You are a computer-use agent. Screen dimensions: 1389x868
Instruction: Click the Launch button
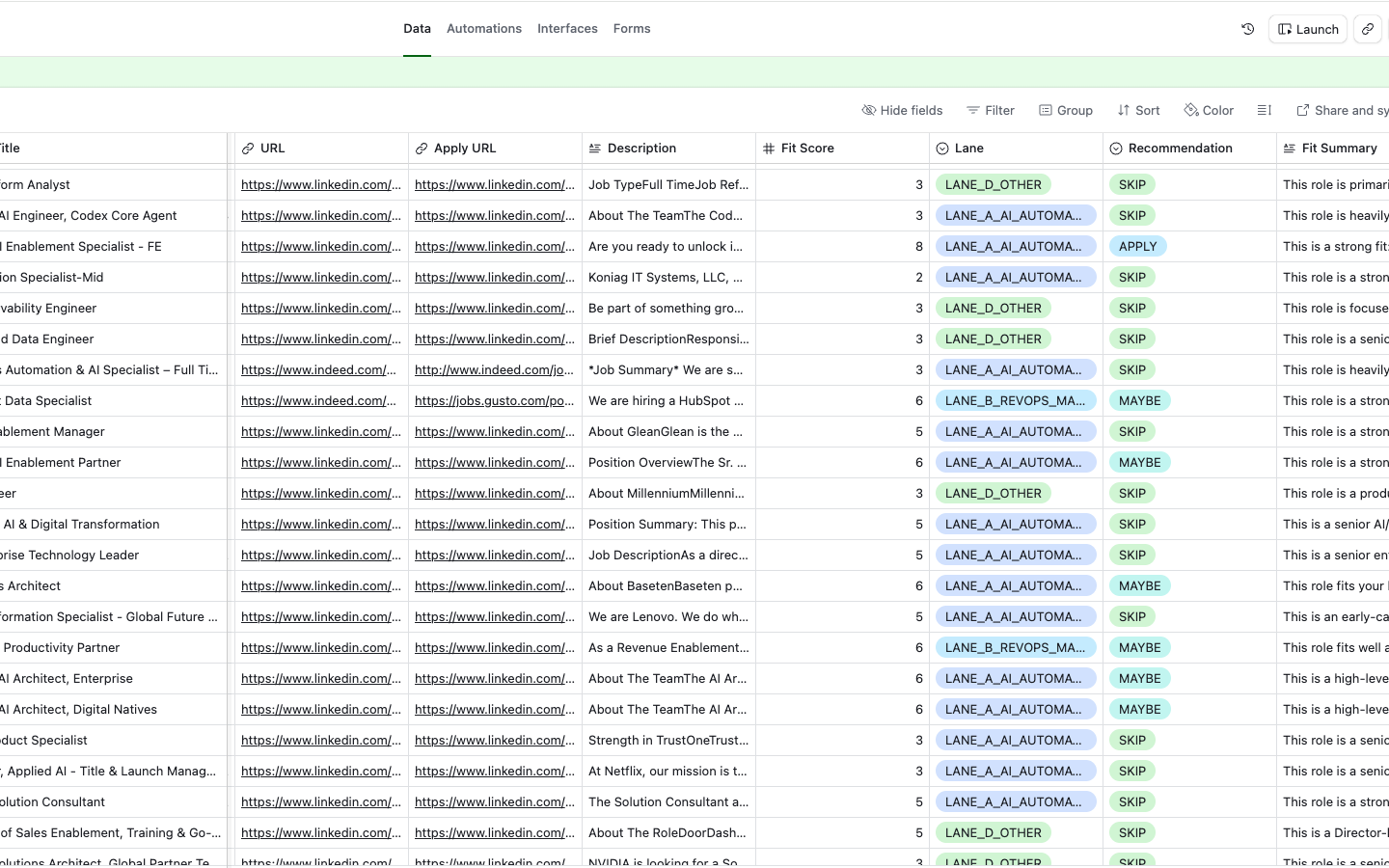coord(1308,29)
